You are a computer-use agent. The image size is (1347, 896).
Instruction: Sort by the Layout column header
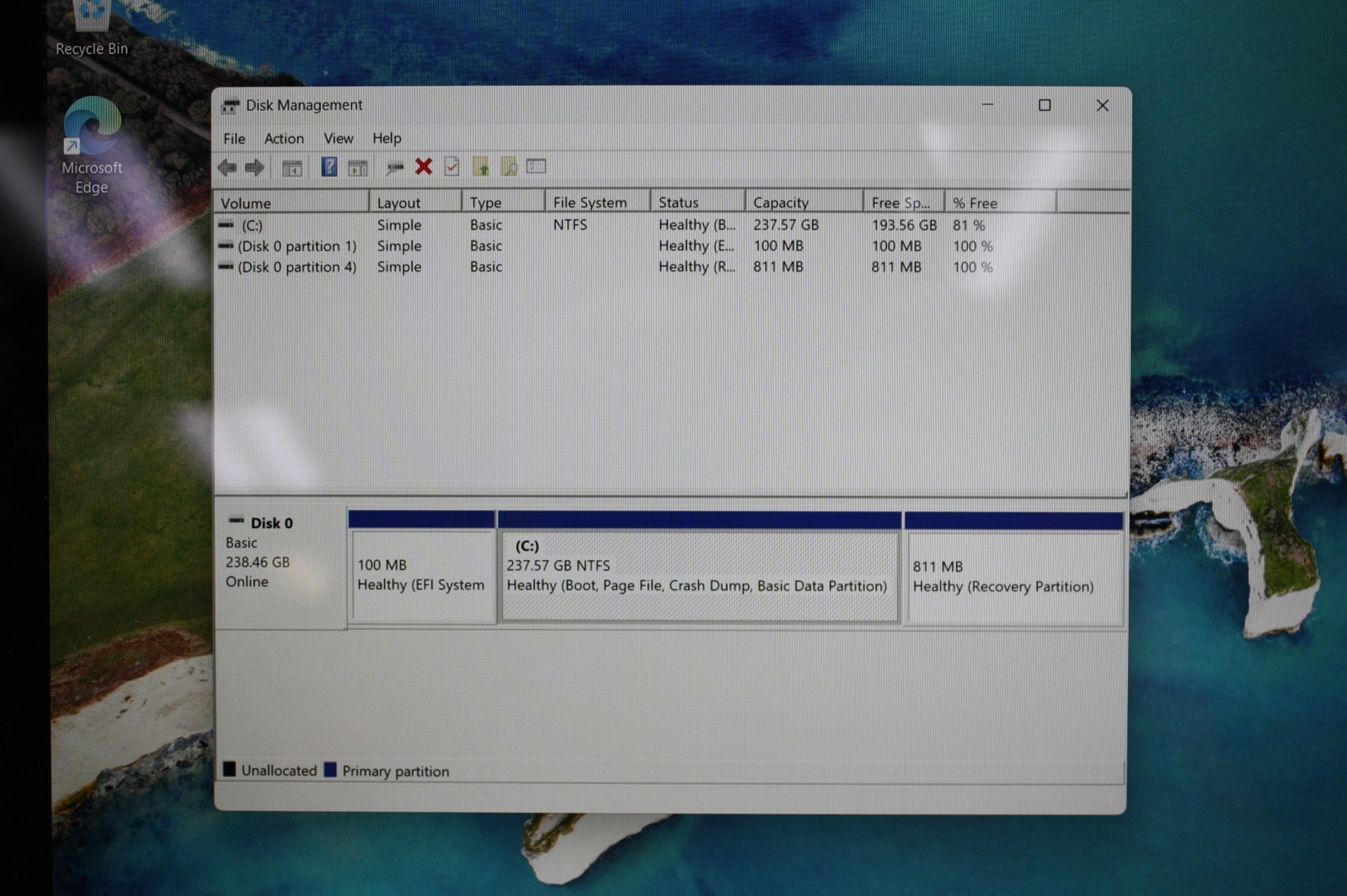click(416, 202)
